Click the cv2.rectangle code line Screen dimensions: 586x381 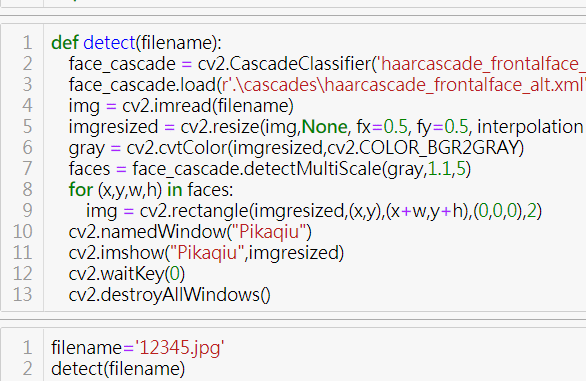coord(314,211)
